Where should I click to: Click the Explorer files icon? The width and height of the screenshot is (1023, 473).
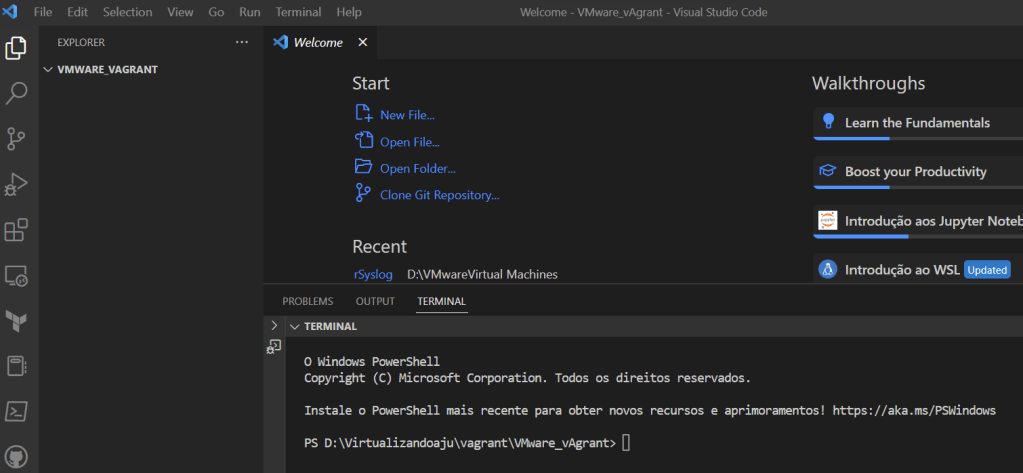tap(17, 48)
